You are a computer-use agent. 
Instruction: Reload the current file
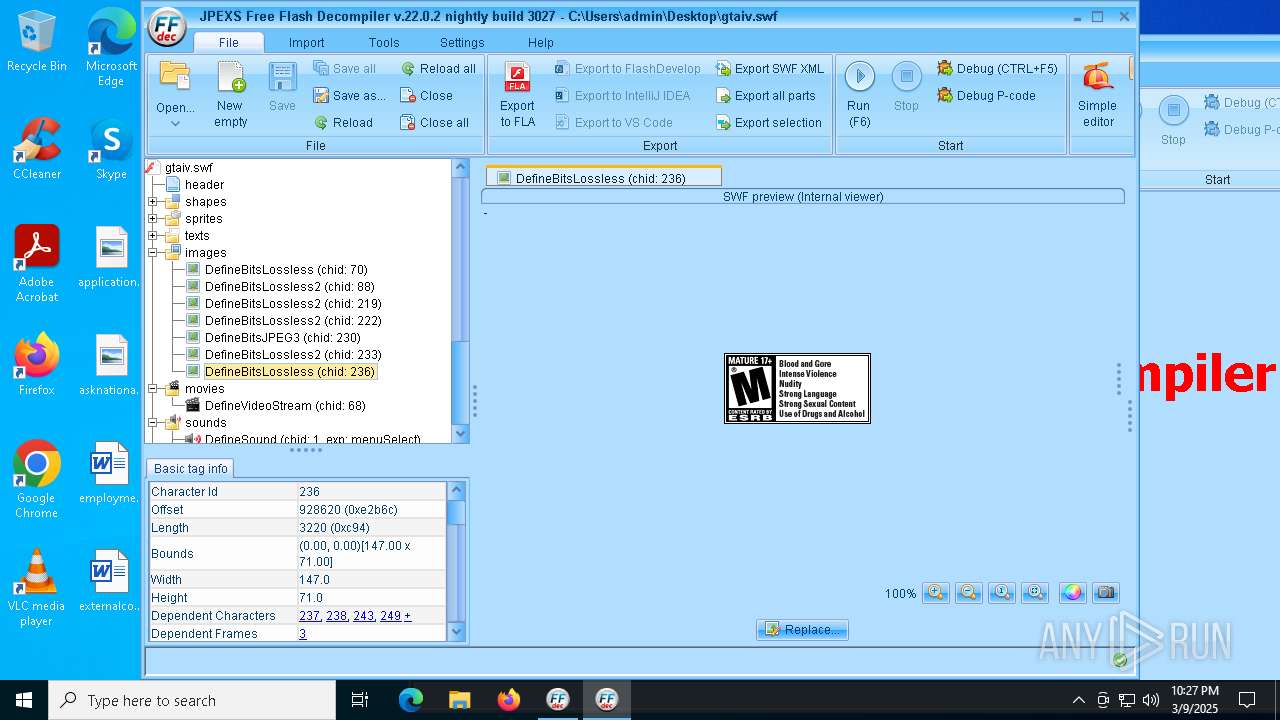(343, 123)
